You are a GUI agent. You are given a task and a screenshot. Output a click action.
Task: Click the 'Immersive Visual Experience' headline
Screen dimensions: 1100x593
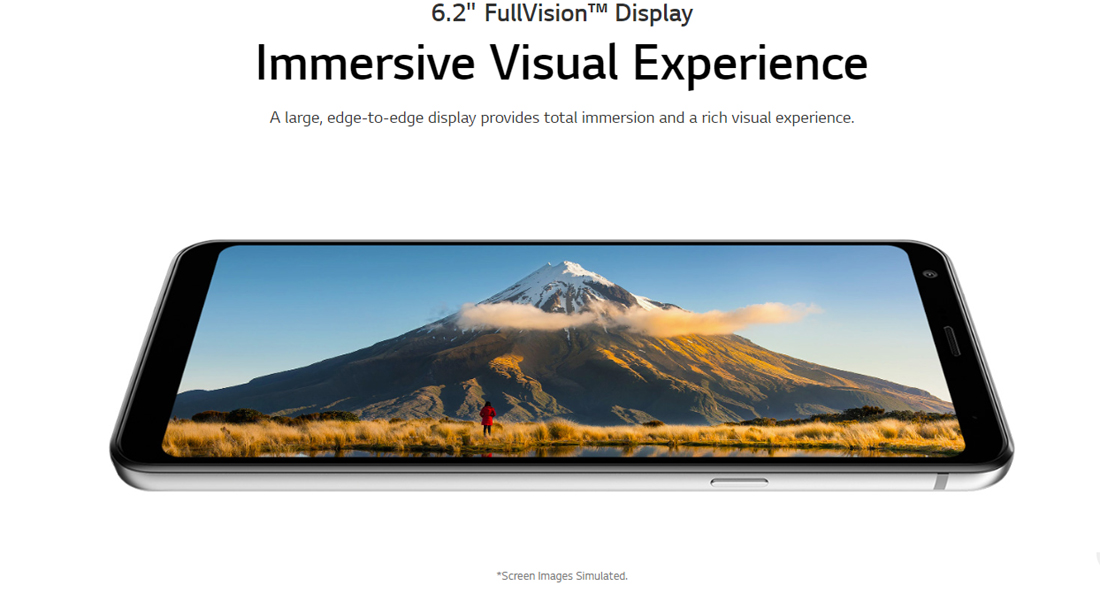[562, 63]
